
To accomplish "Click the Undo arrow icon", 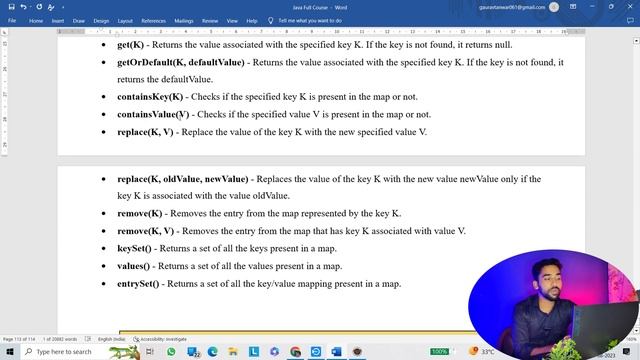I will pyautogui.click(x=23, y=7).
